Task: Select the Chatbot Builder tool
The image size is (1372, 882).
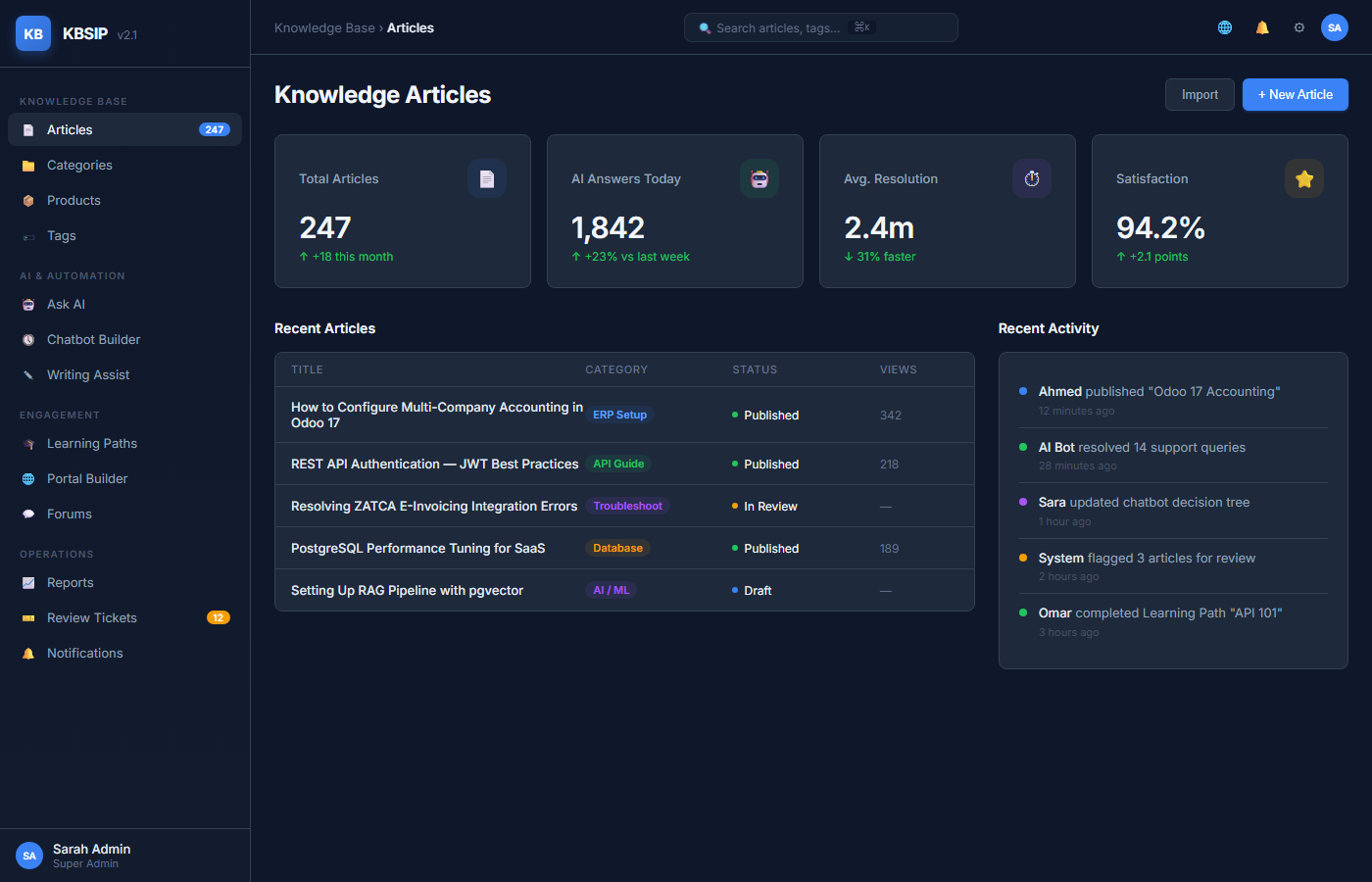Action: tap(92, 339)
